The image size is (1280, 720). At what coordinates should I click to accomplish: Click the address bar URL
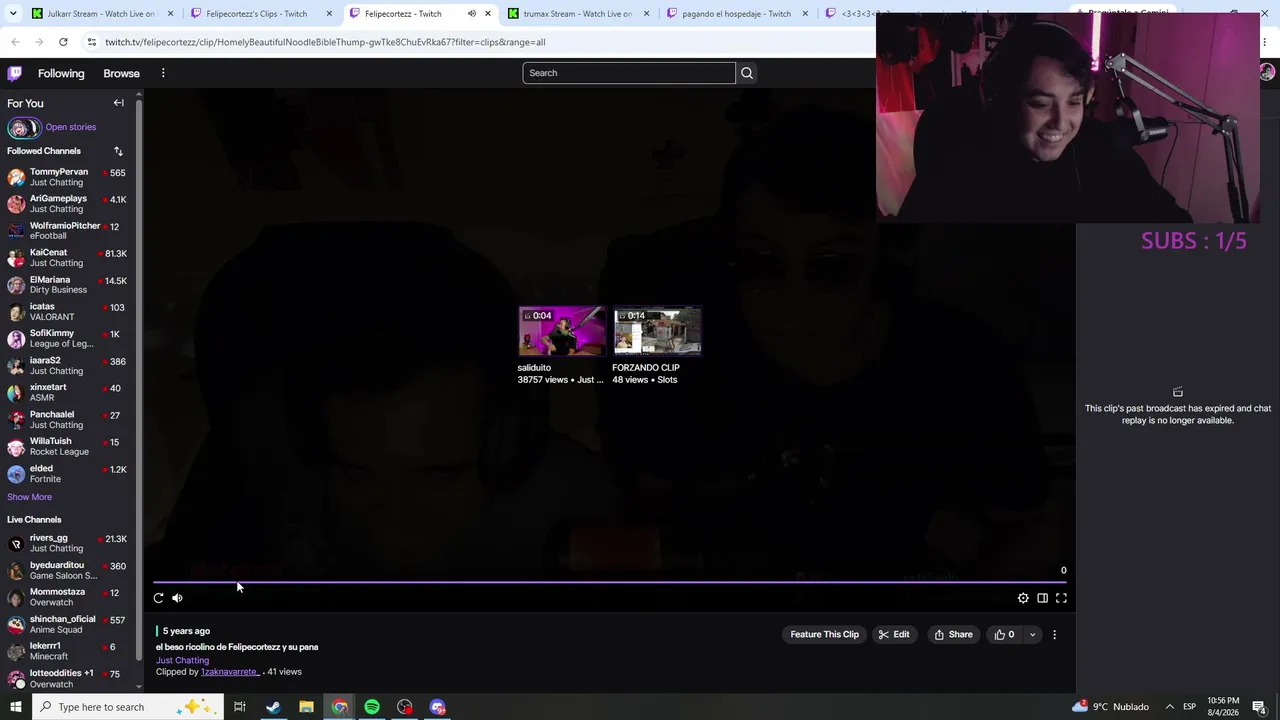325,42
